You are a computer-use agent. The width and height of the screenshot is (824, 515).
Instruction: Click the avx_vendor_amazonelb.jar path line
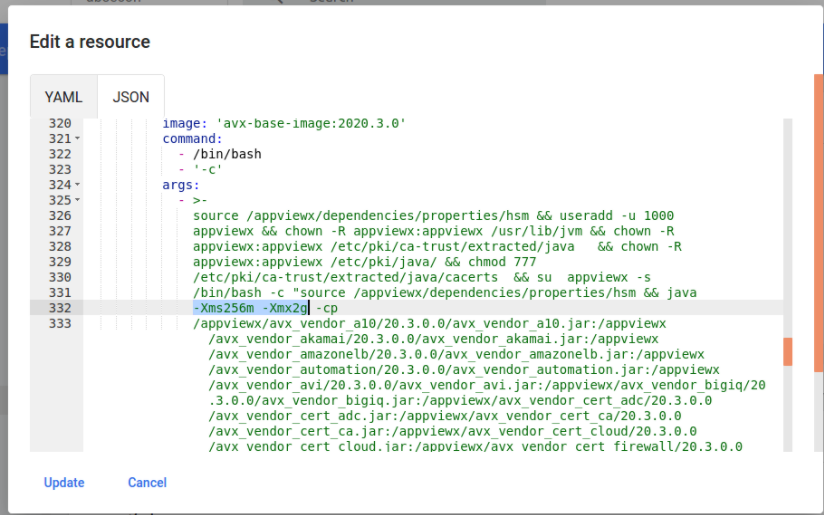pyautogui.click(x=456, y=354)
